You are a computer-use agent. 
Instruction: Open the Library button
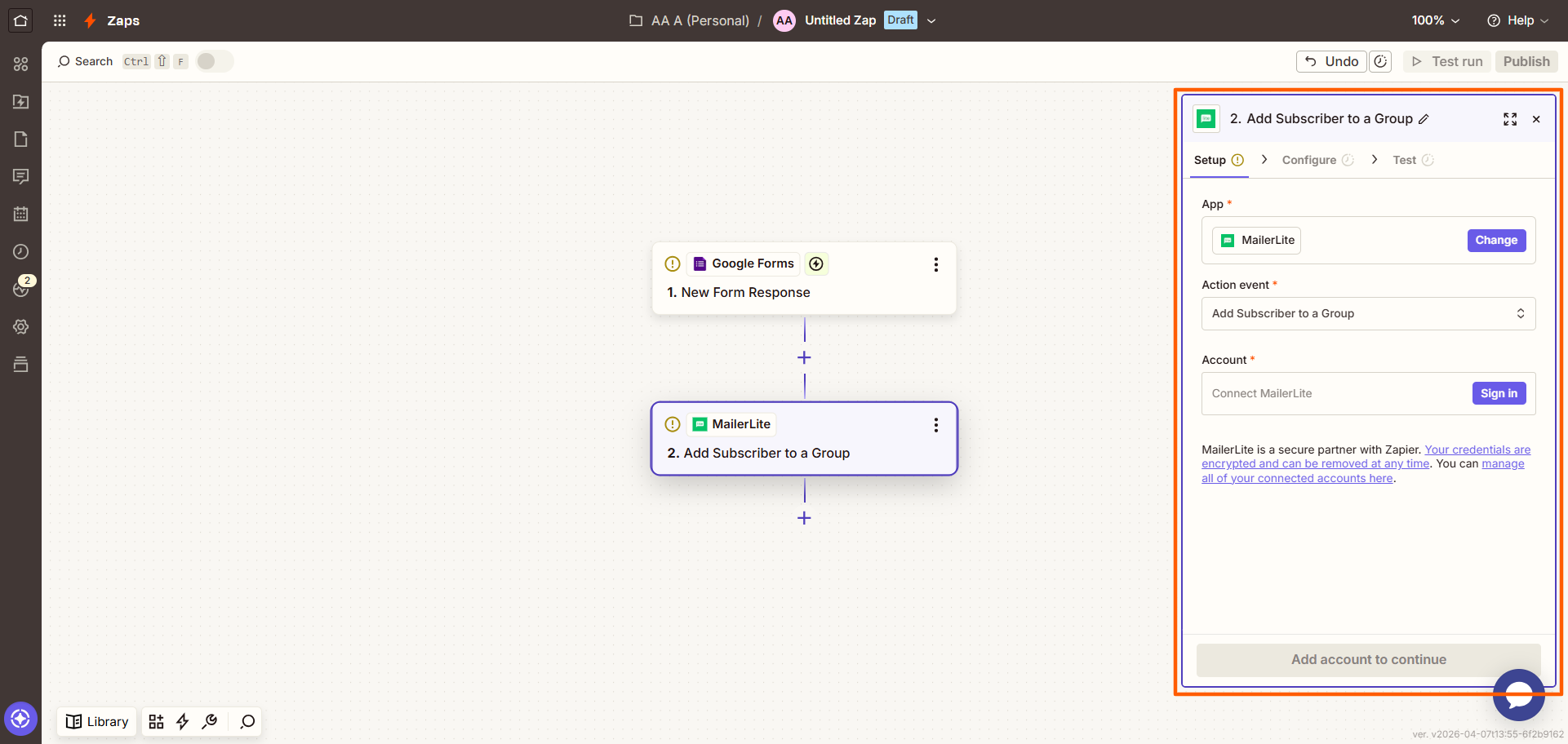coord(98,722)
